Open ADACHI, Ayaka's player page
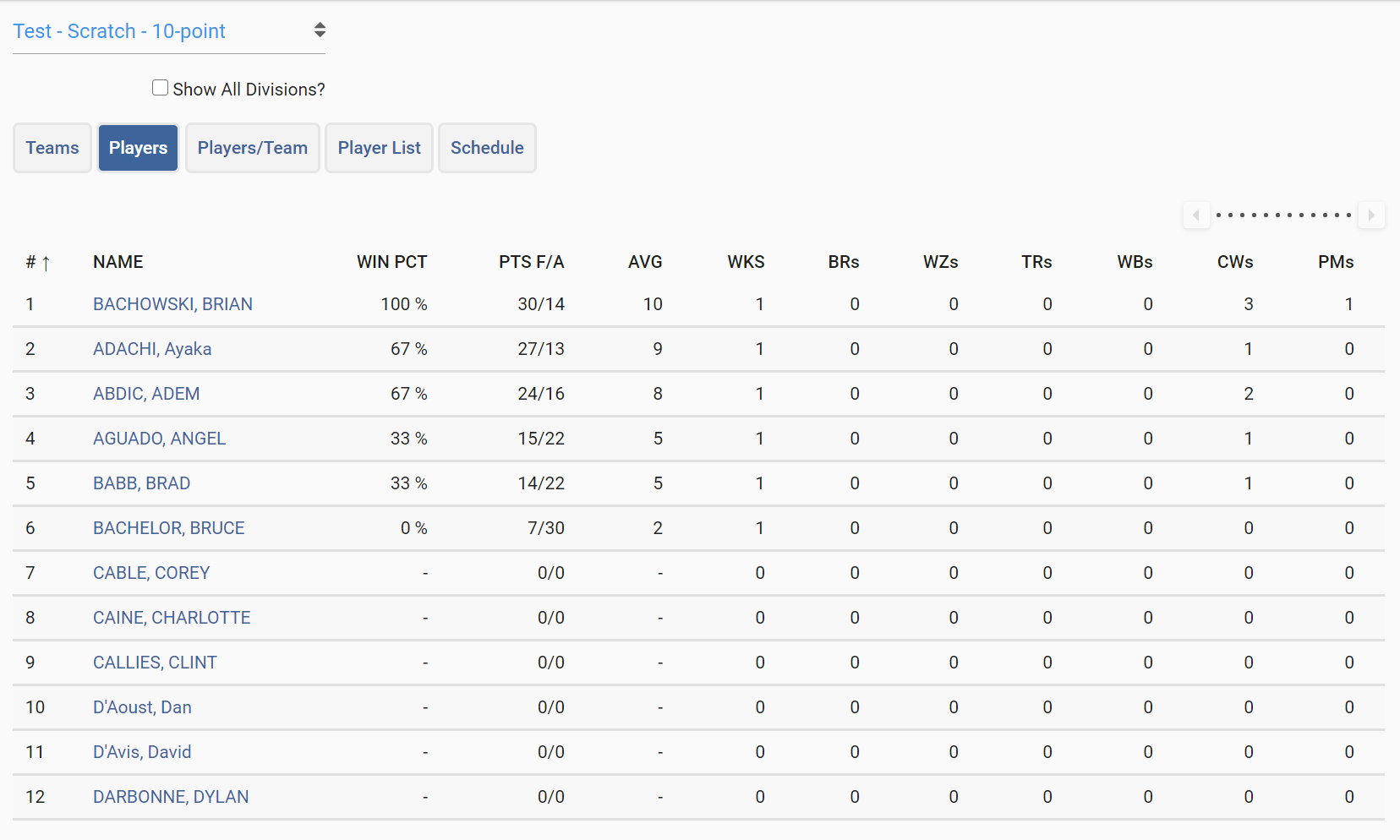This screenshot has height=840, width=1400. (x=151, y=349)
